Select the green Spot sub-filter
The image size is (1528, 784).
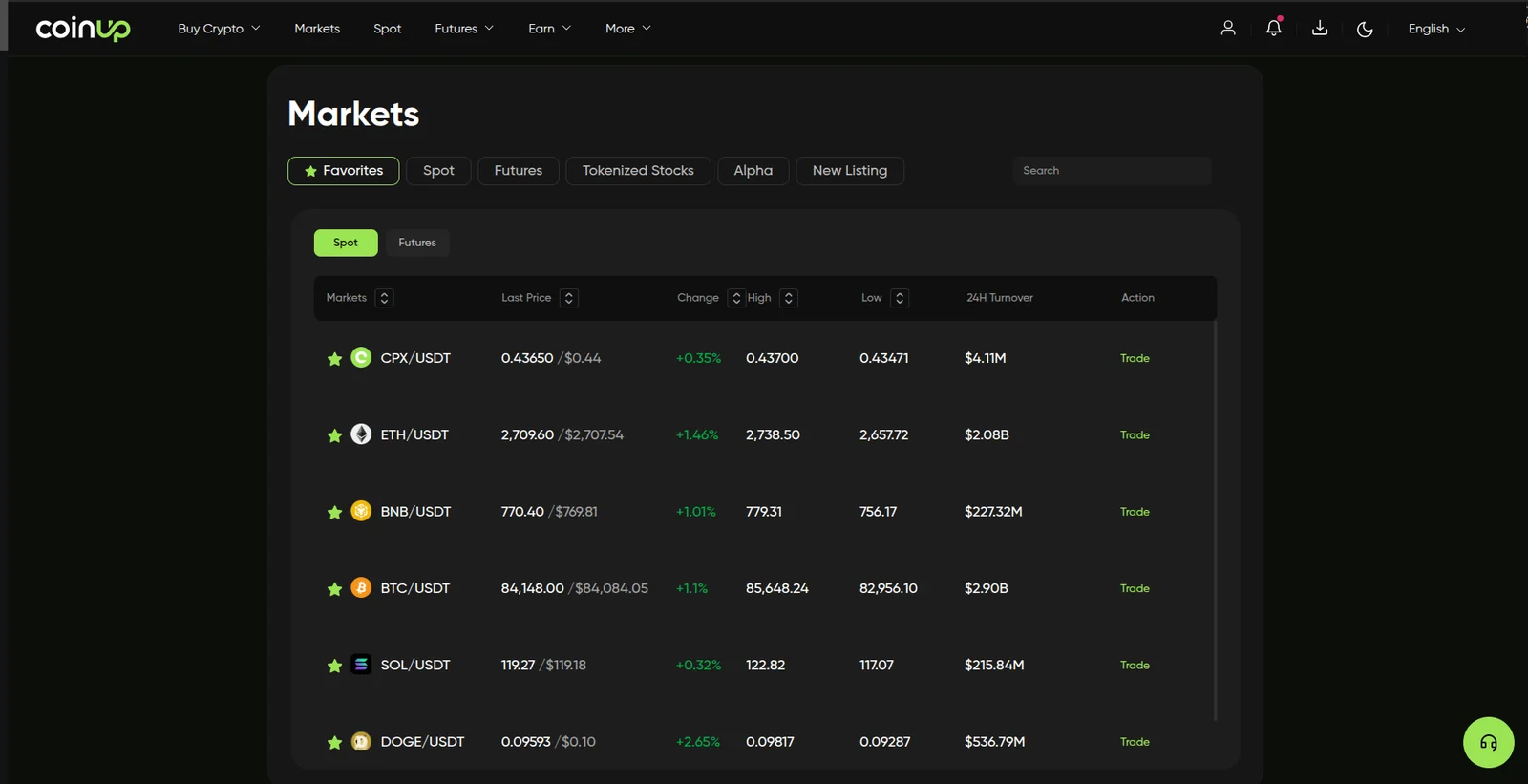pyautogui.click(x=346, y=243)
